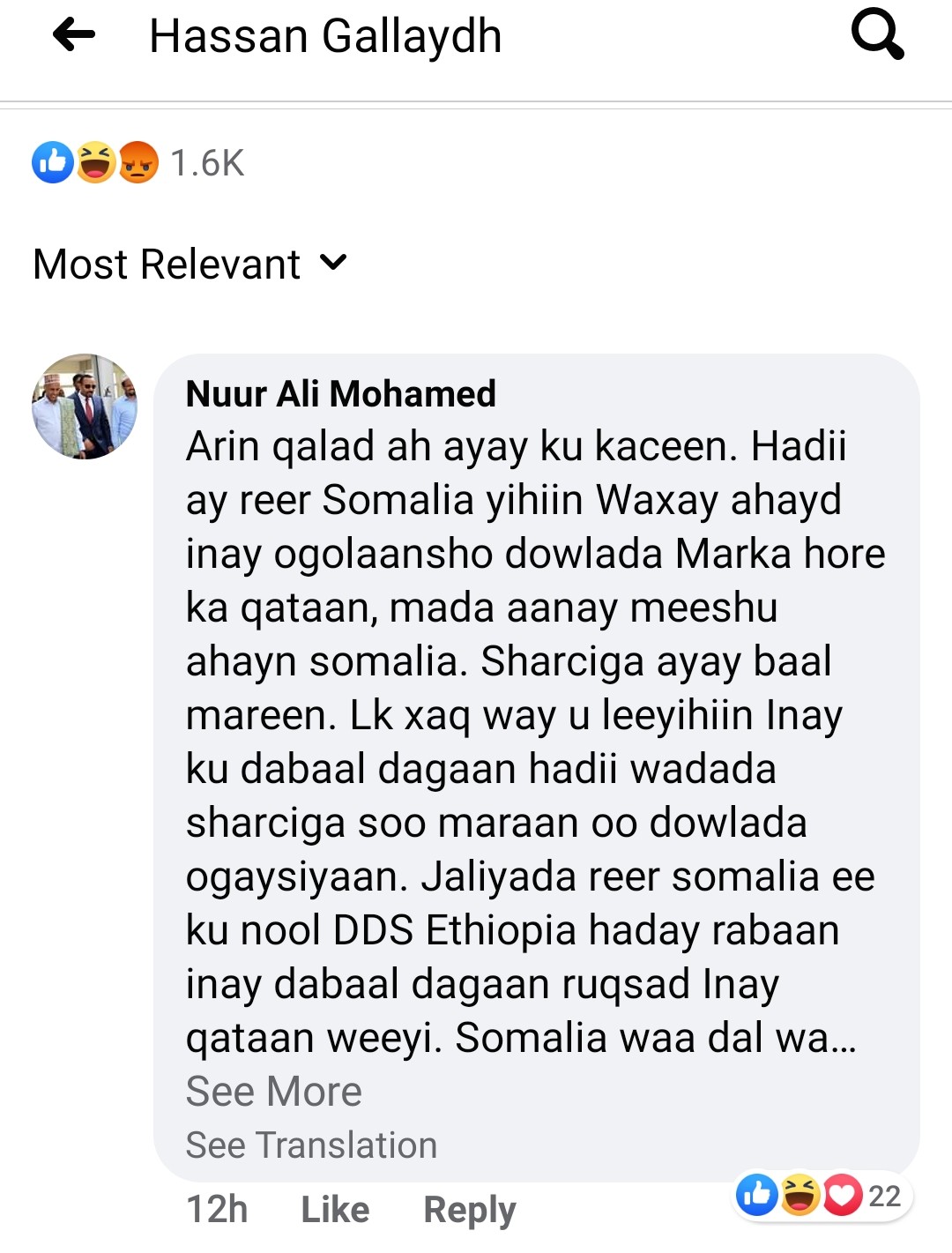View the 1.6K reactions count
Image resolution: width=952 pixels, height=1253 pixels.
(x=207, y=163)
